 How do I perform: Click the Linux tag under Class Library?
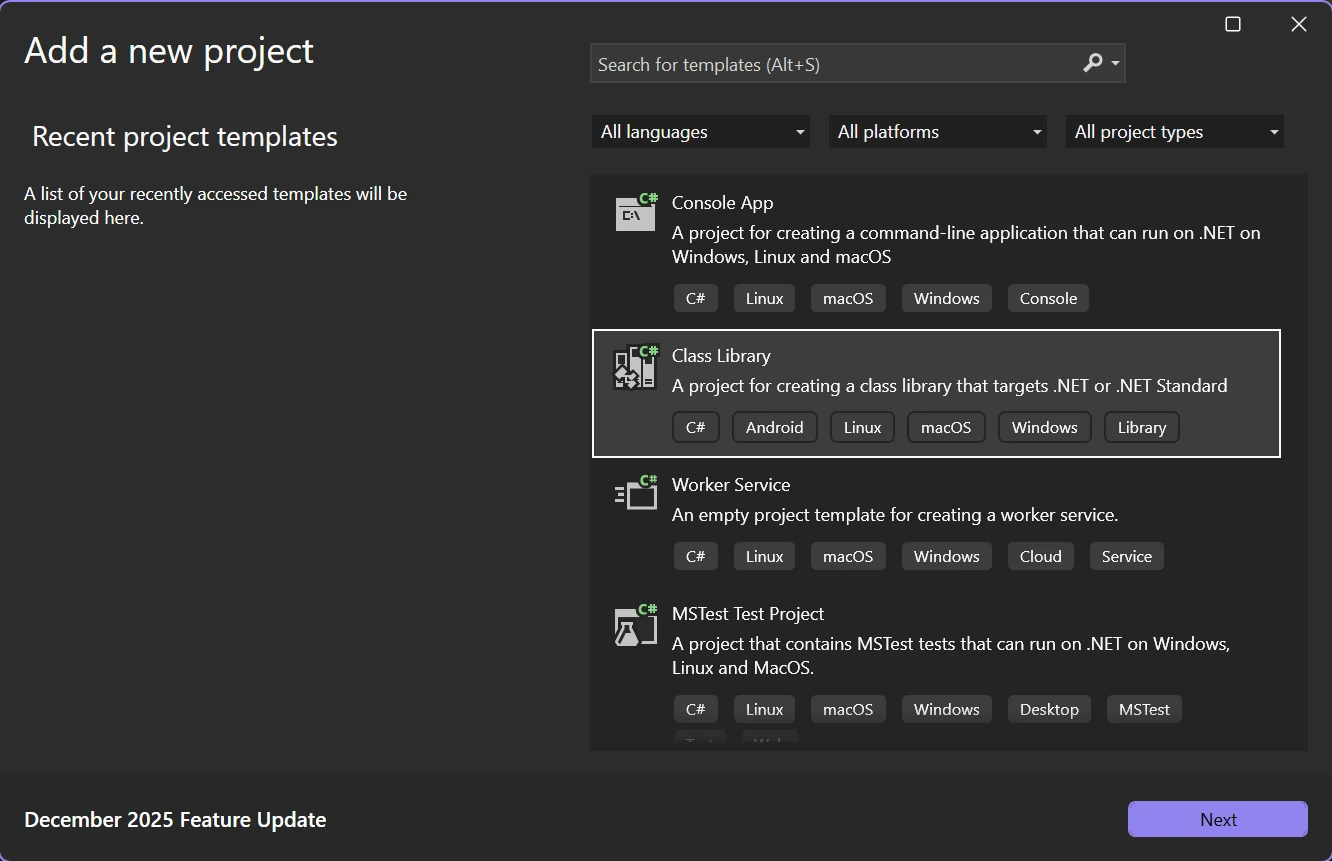pyautogui.click(x=862, y=427)
